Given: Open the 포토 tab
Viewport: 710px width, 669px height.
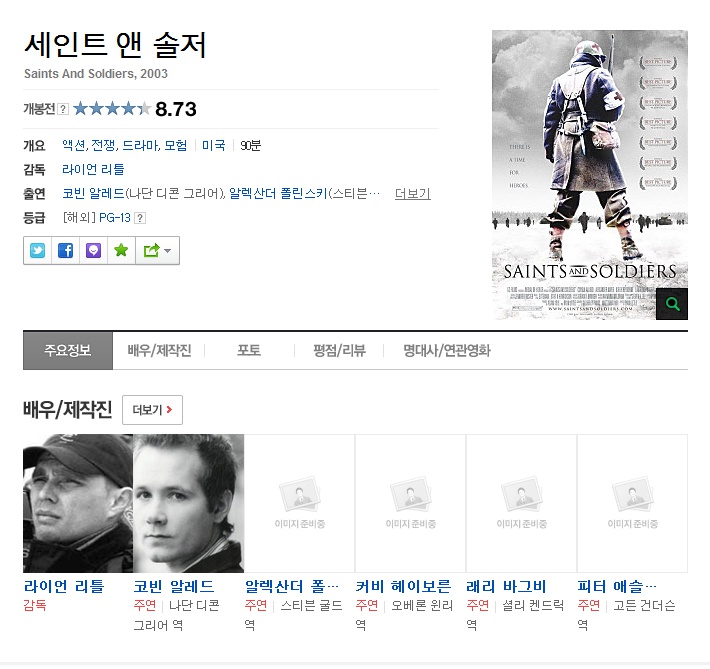Looking at the screenshot, I should [249, 351].
